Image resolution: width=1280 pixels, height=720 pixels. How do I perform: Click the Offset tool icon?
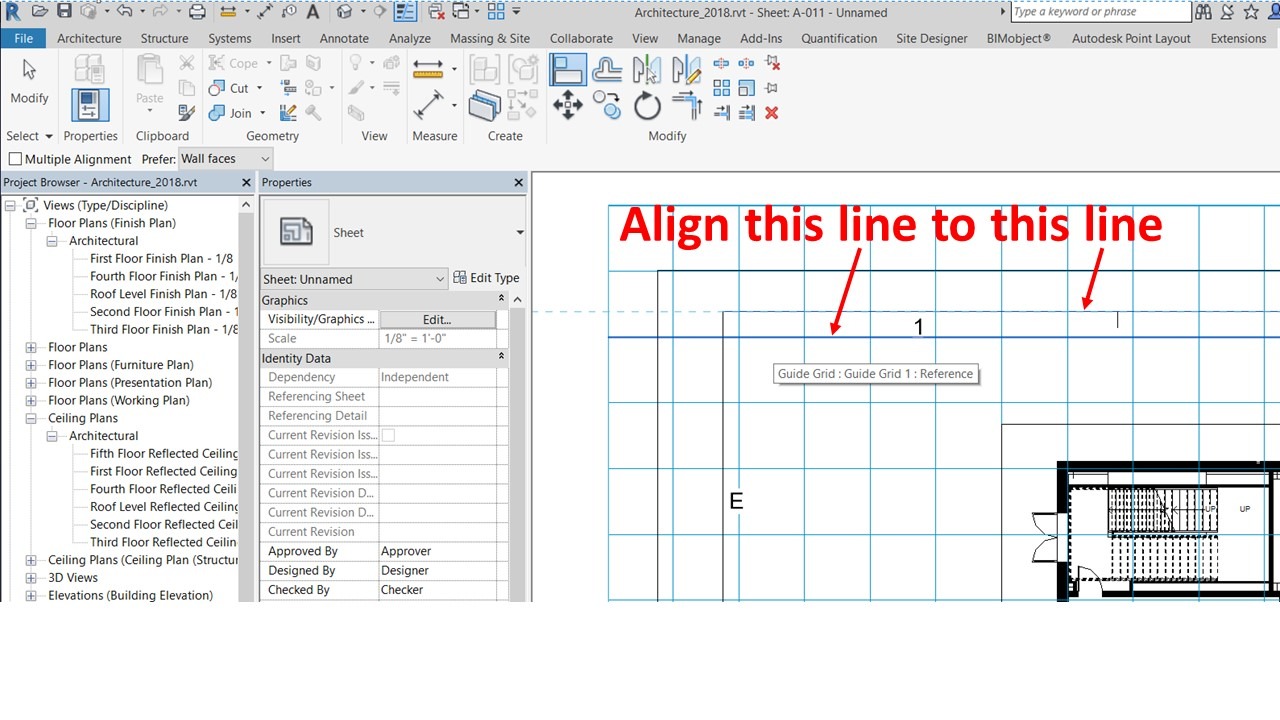(607, 70)
